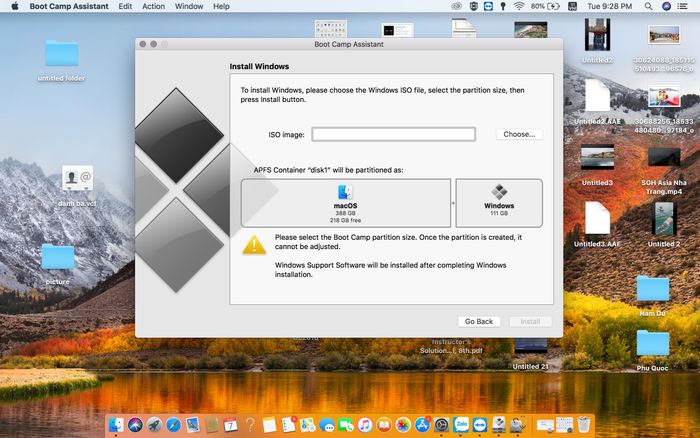Open the App Store Dock icon
This screenshot has width=700, height=438.
[x=422, y=425]
